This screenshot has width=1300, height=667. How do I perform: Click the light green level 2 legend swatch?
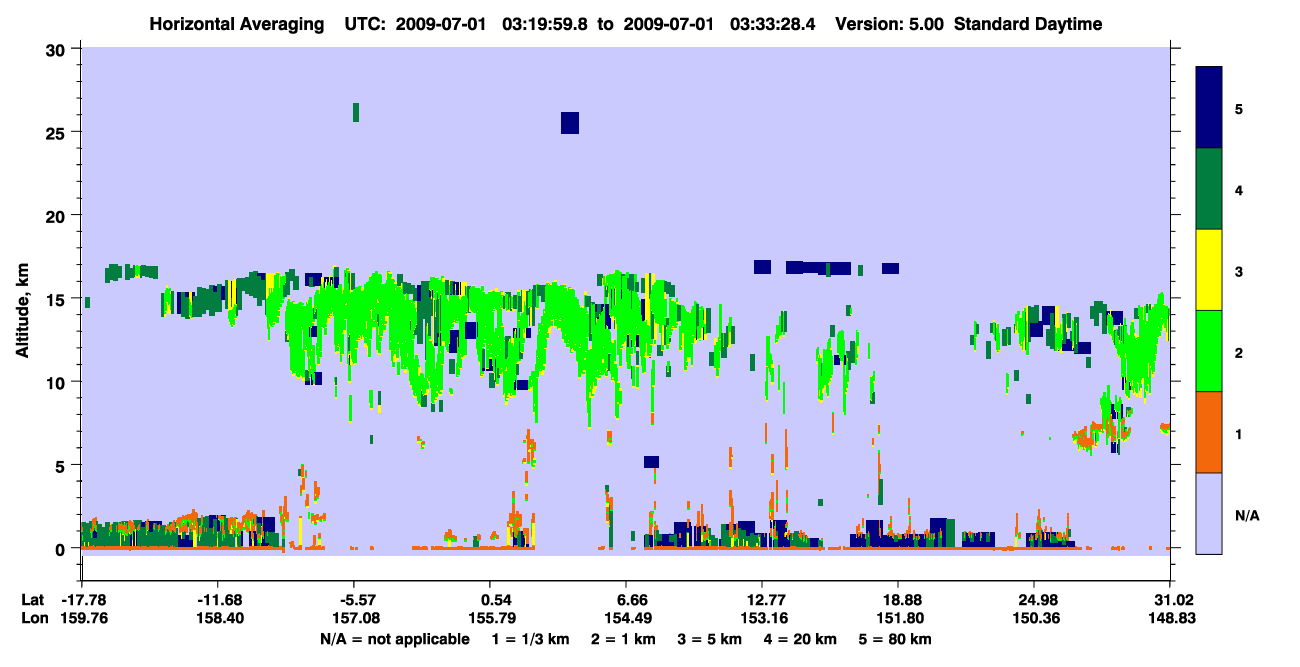[1209, 351]
